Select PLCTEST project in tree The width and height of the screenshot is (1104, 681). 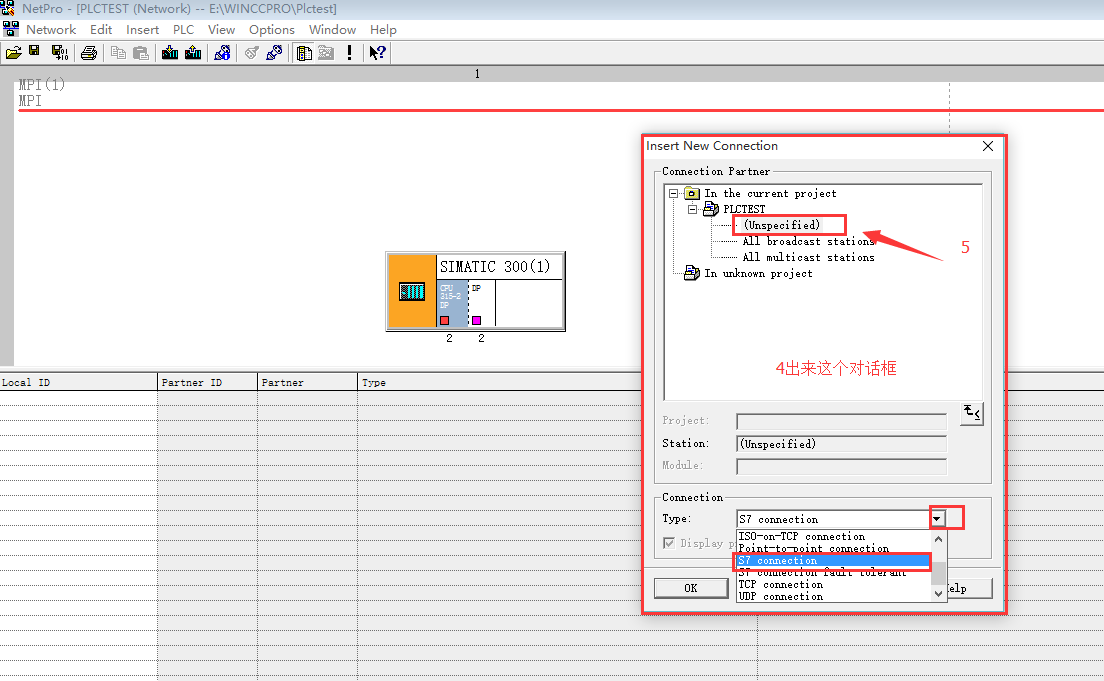pos(744,209)
